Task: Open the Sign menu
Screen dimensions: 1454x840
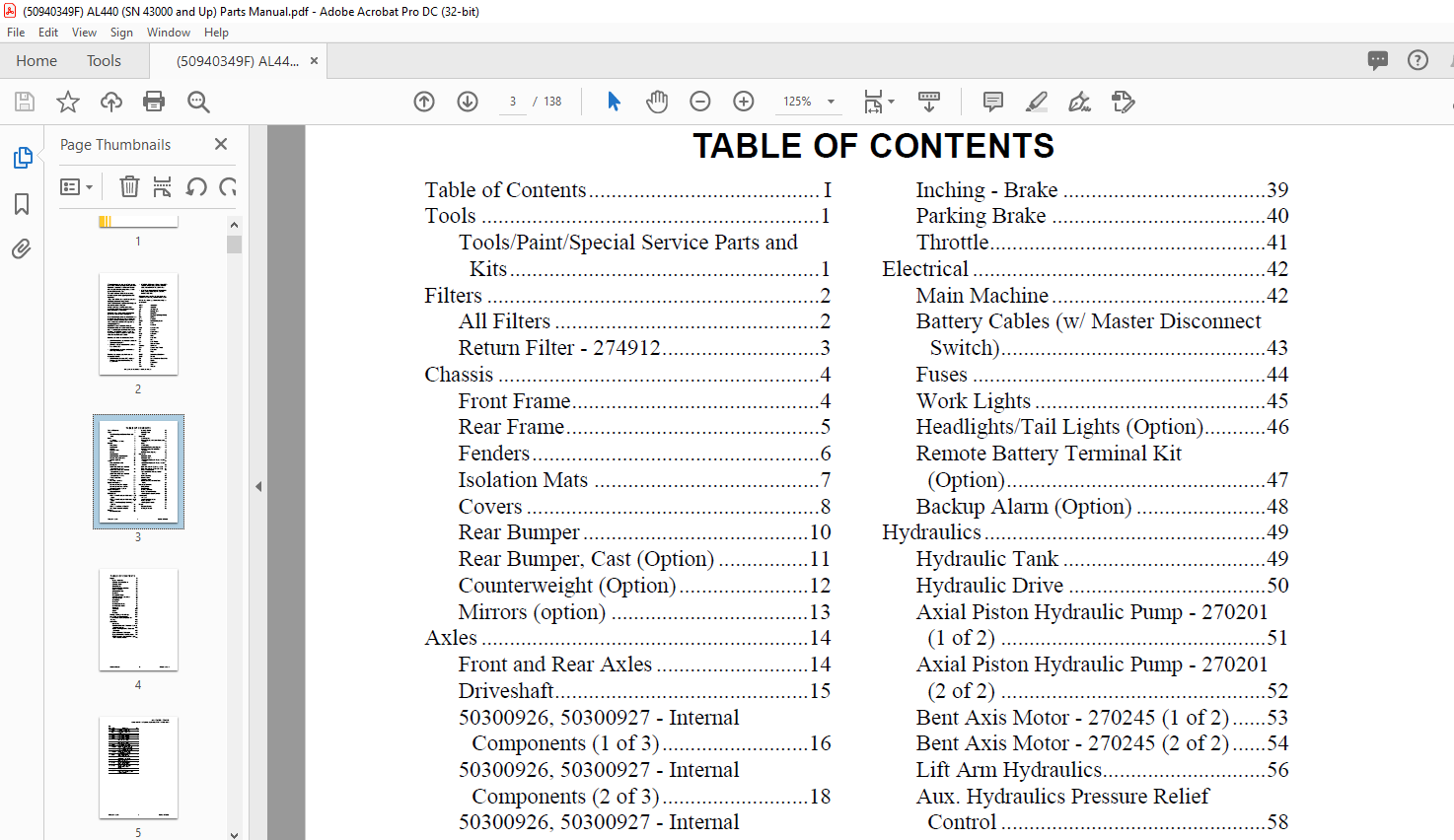Action: pos(121,33)
